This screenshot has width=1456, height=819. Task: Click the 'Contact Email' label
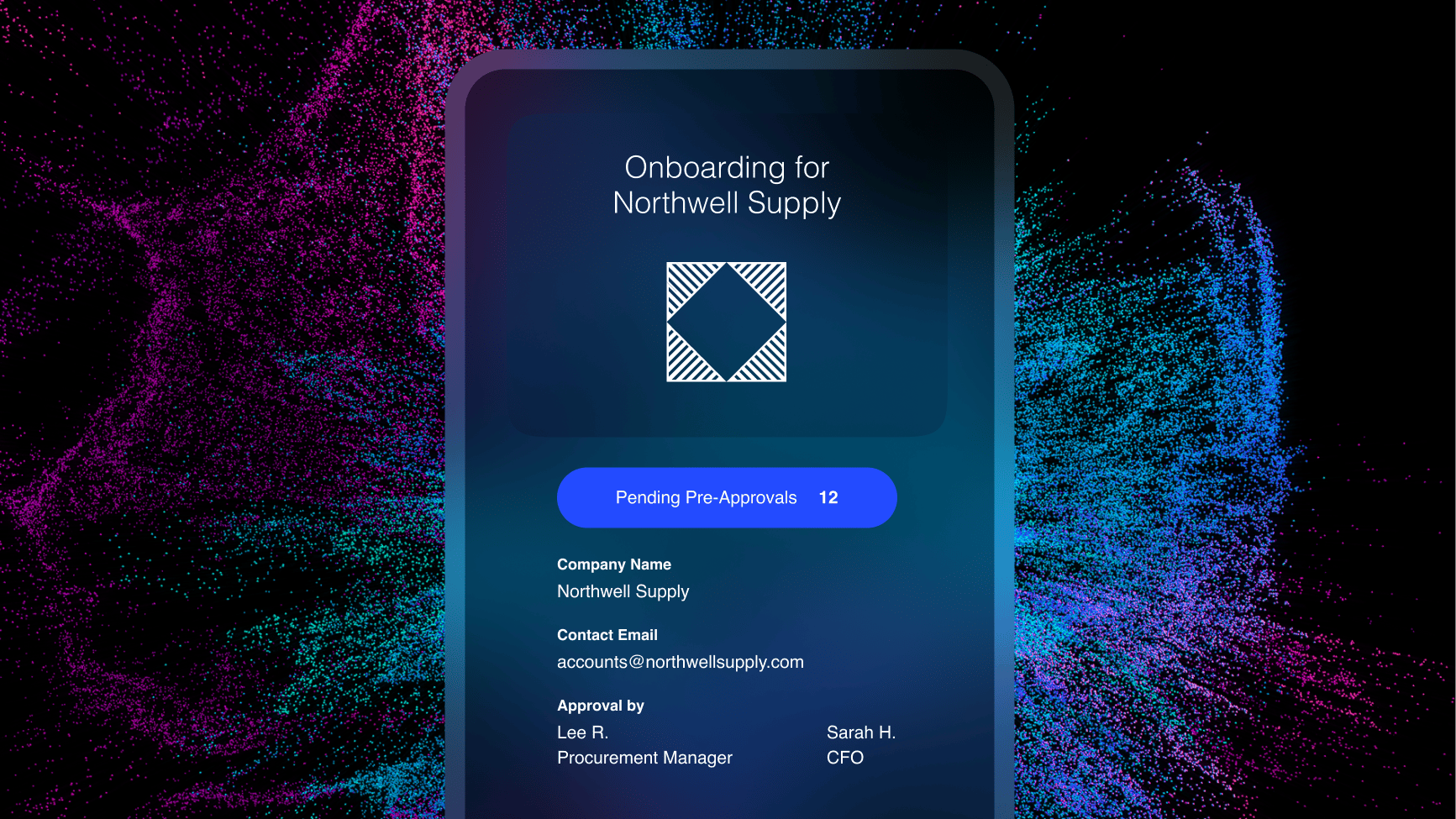607,635
